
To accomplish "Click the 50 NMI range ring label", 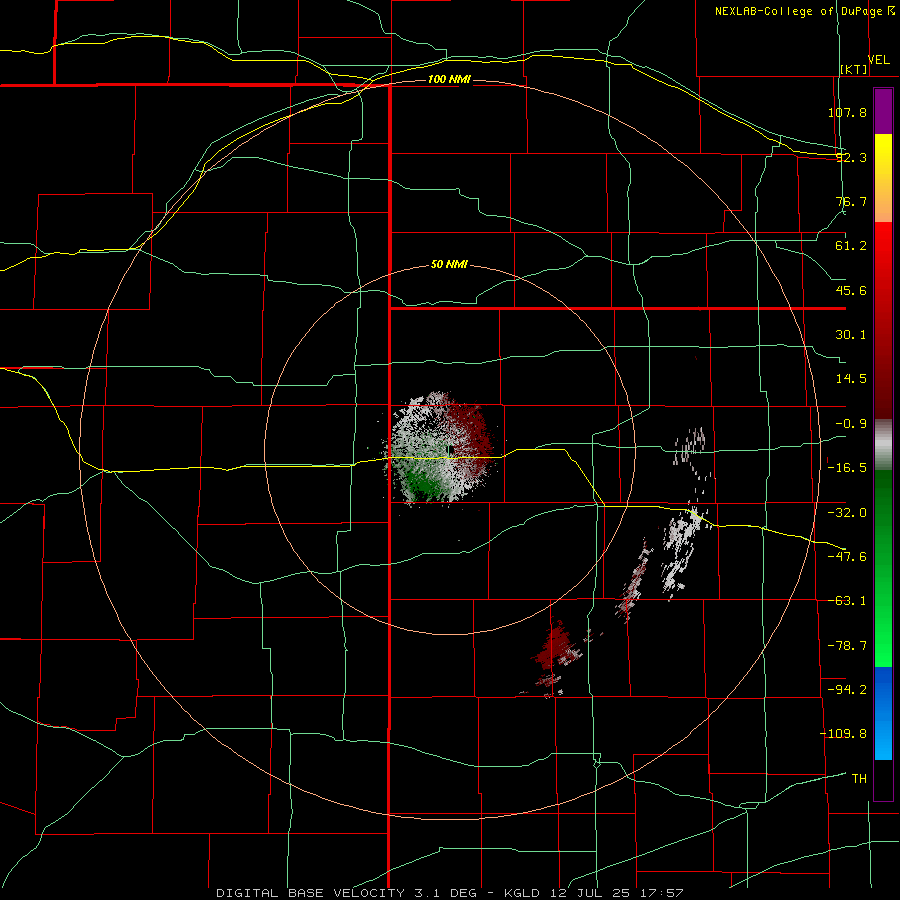I will tap(449, 265).
